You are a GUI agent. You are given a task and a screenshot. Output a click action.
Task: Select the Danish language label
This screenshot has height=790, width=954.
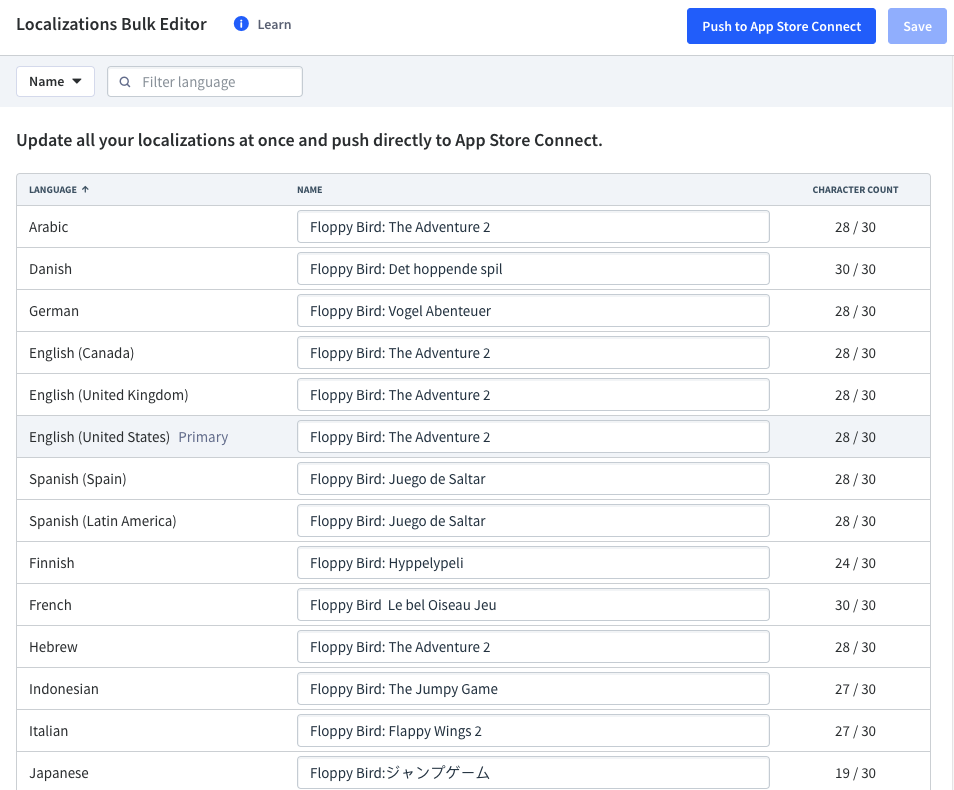point(50,269)
